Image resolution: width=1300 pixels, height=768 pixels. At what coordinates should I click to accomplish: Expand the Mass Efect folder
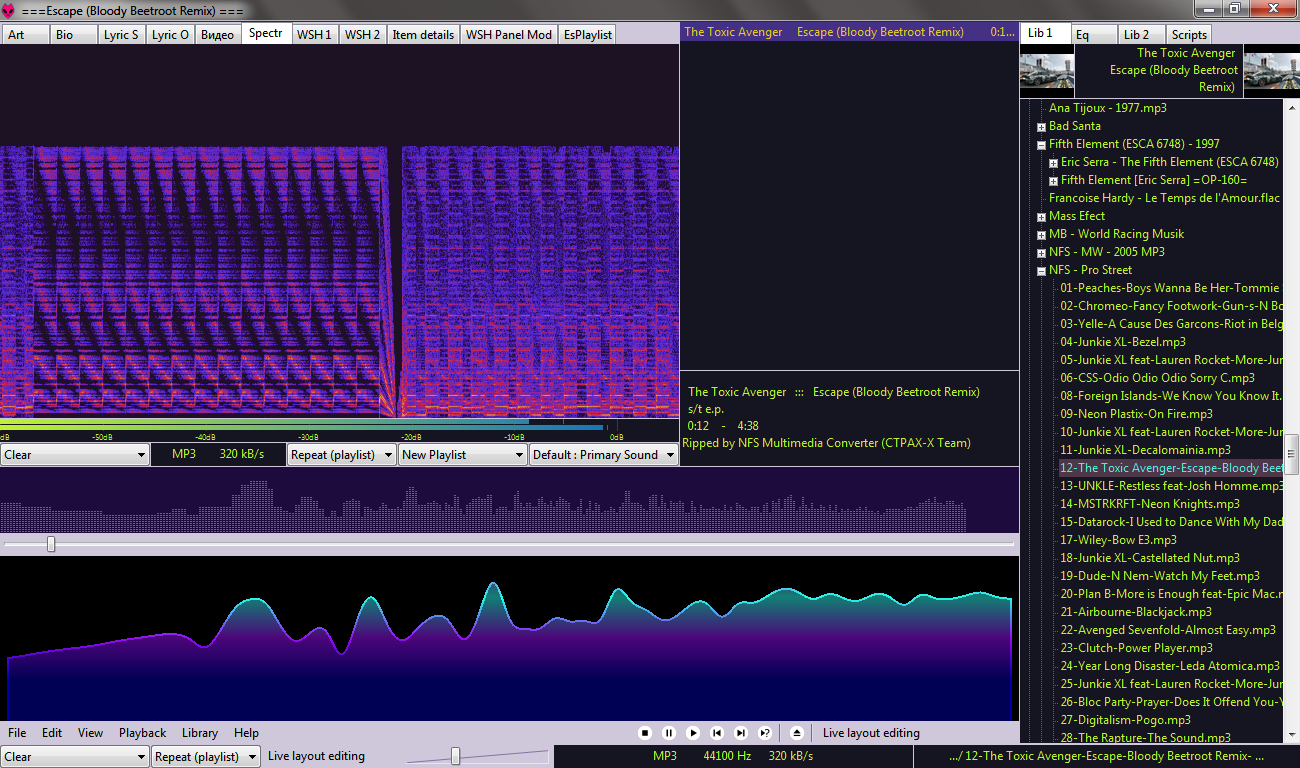1041,217
